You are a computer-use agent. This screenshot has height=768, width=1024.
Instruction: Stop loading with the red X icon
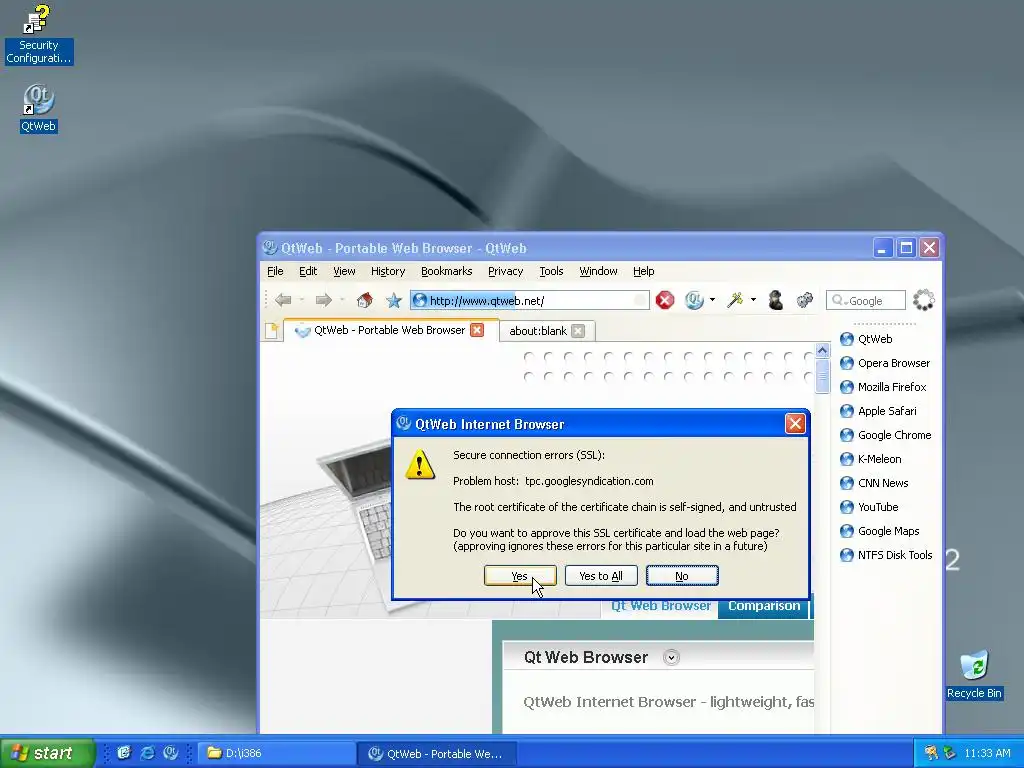[x=665, y=300]
